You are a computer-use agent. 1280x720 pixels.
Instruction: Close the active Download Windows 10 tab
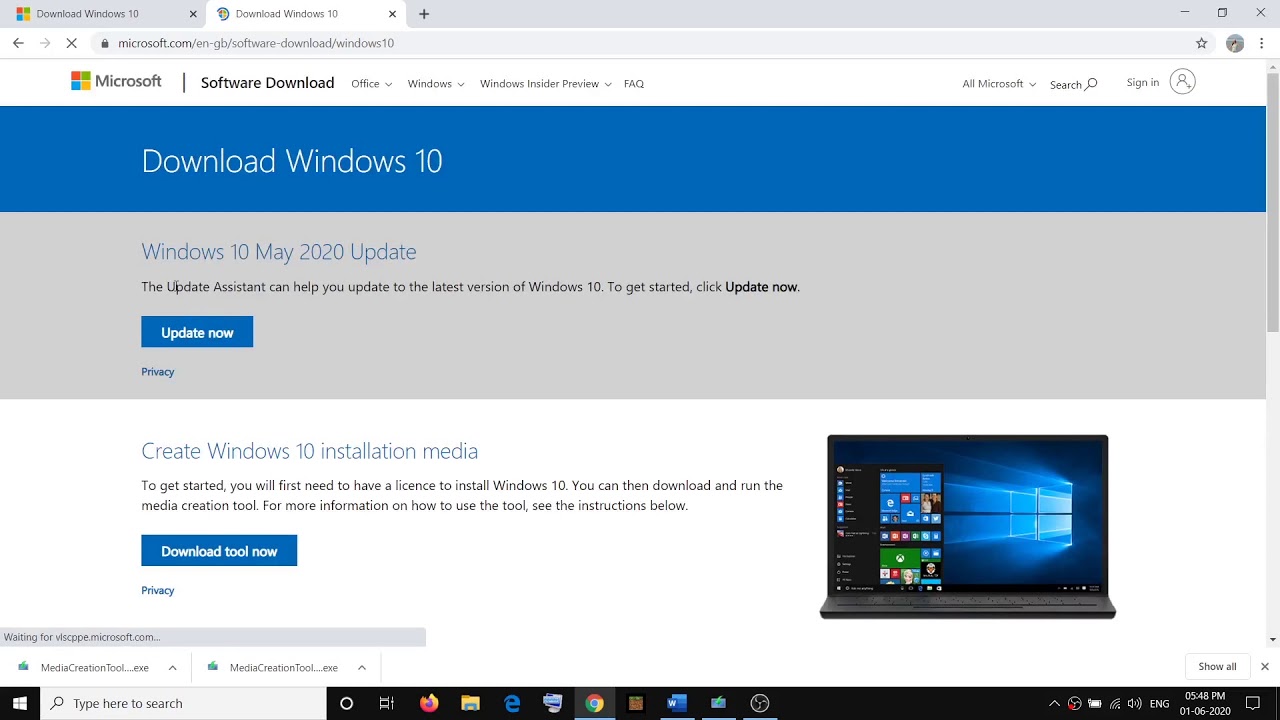coord(392,14)
